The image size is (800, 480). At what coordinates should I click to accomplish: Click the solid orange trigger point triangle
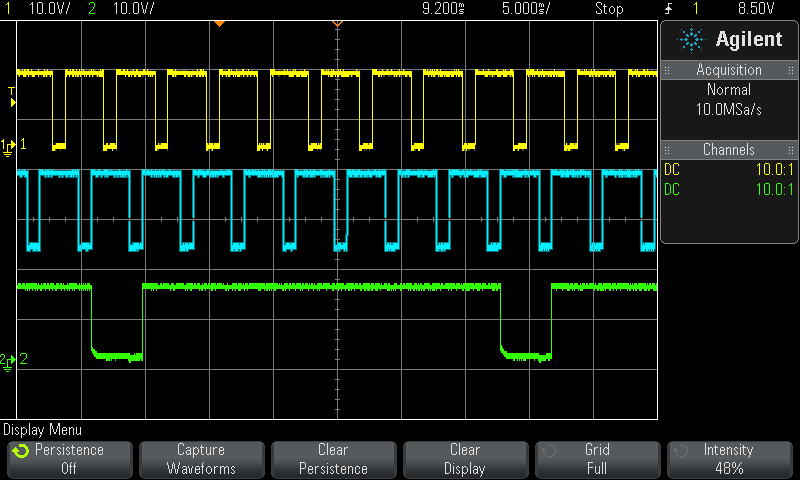pos(219,23)
